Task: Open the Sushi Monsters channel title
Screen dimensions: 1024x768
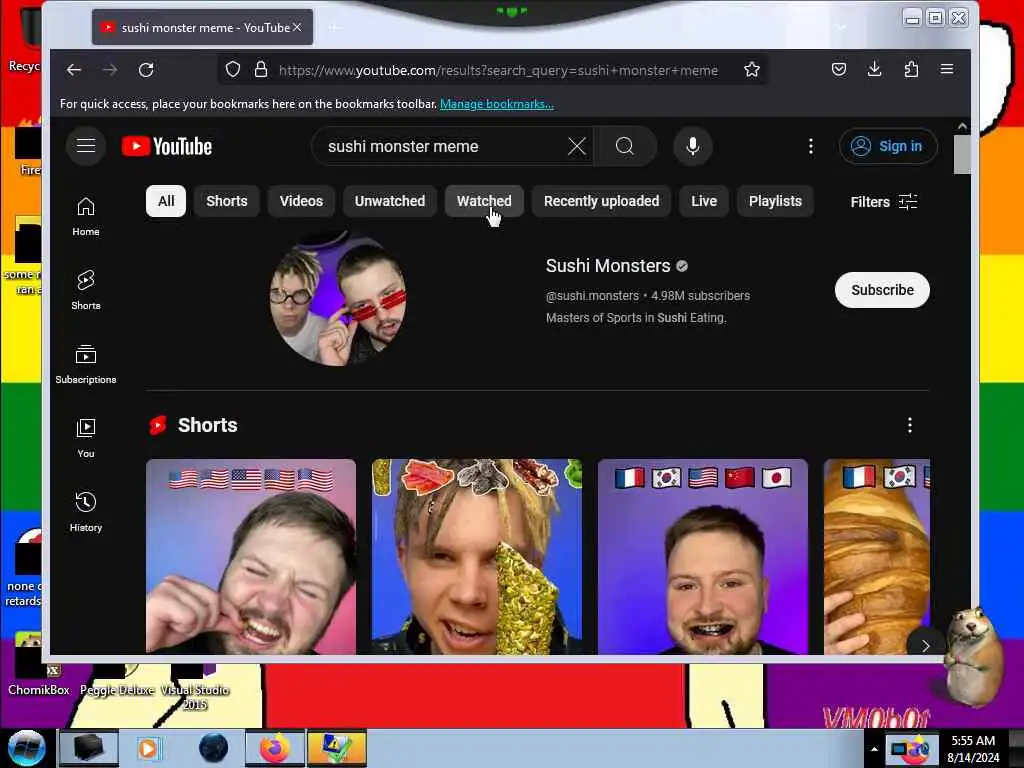Action: tap(608, 266)
